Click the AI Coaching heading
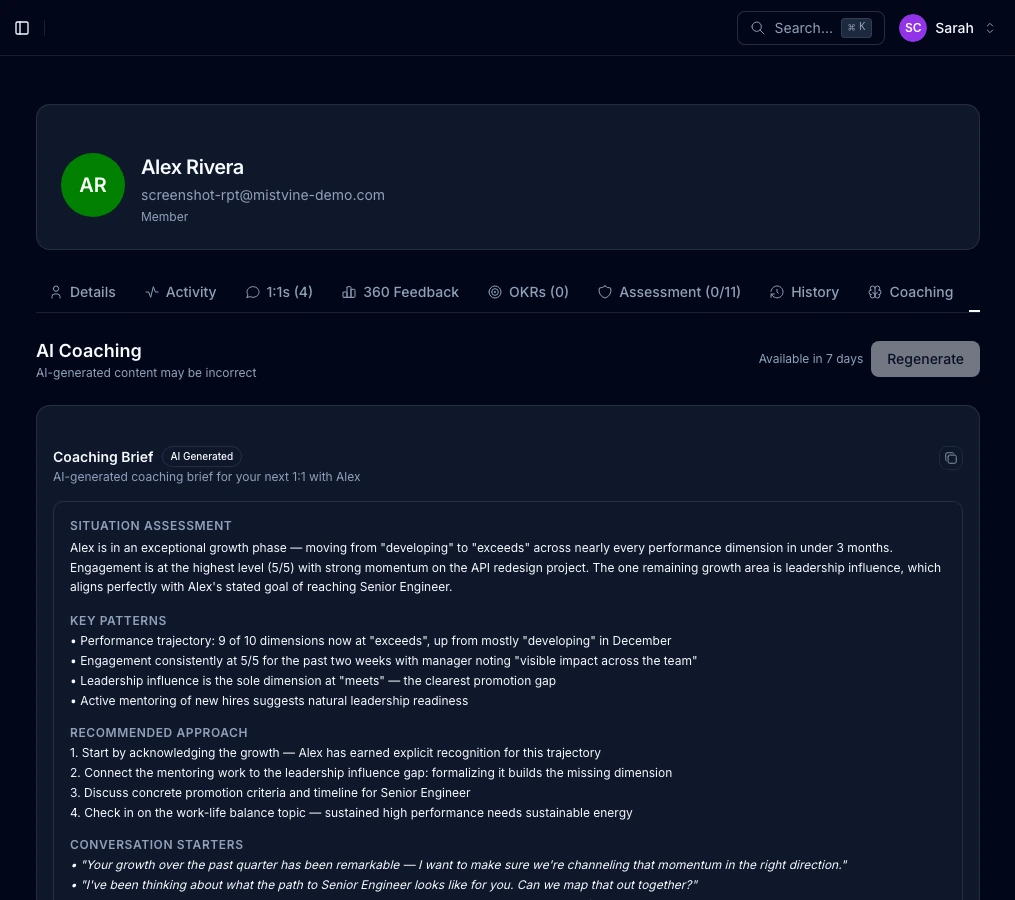 click(89, 350)
